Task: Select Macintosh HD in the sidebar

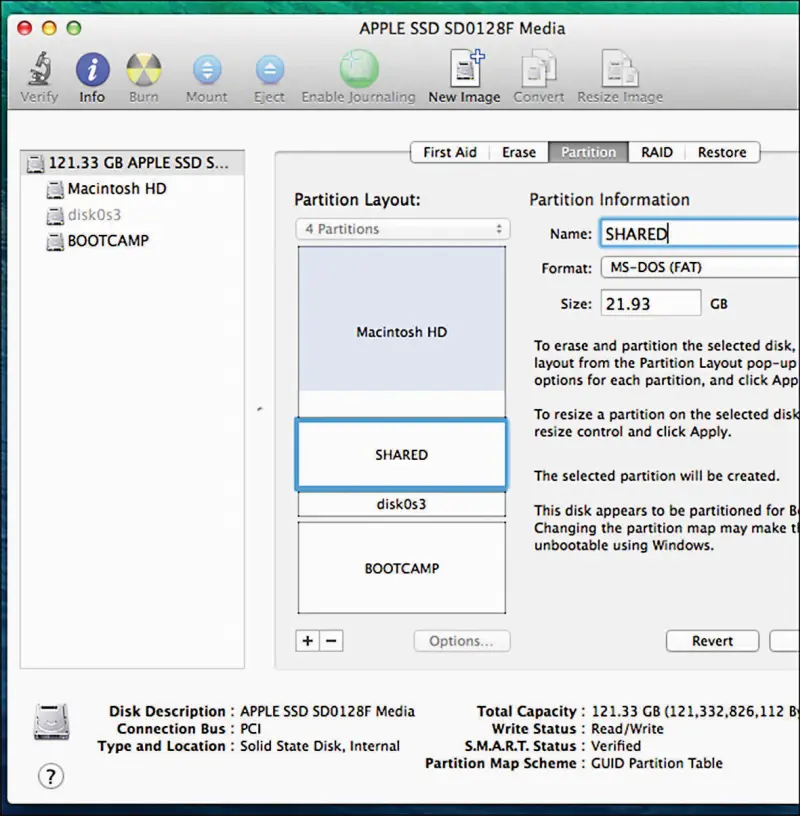Action: point(116,188)
